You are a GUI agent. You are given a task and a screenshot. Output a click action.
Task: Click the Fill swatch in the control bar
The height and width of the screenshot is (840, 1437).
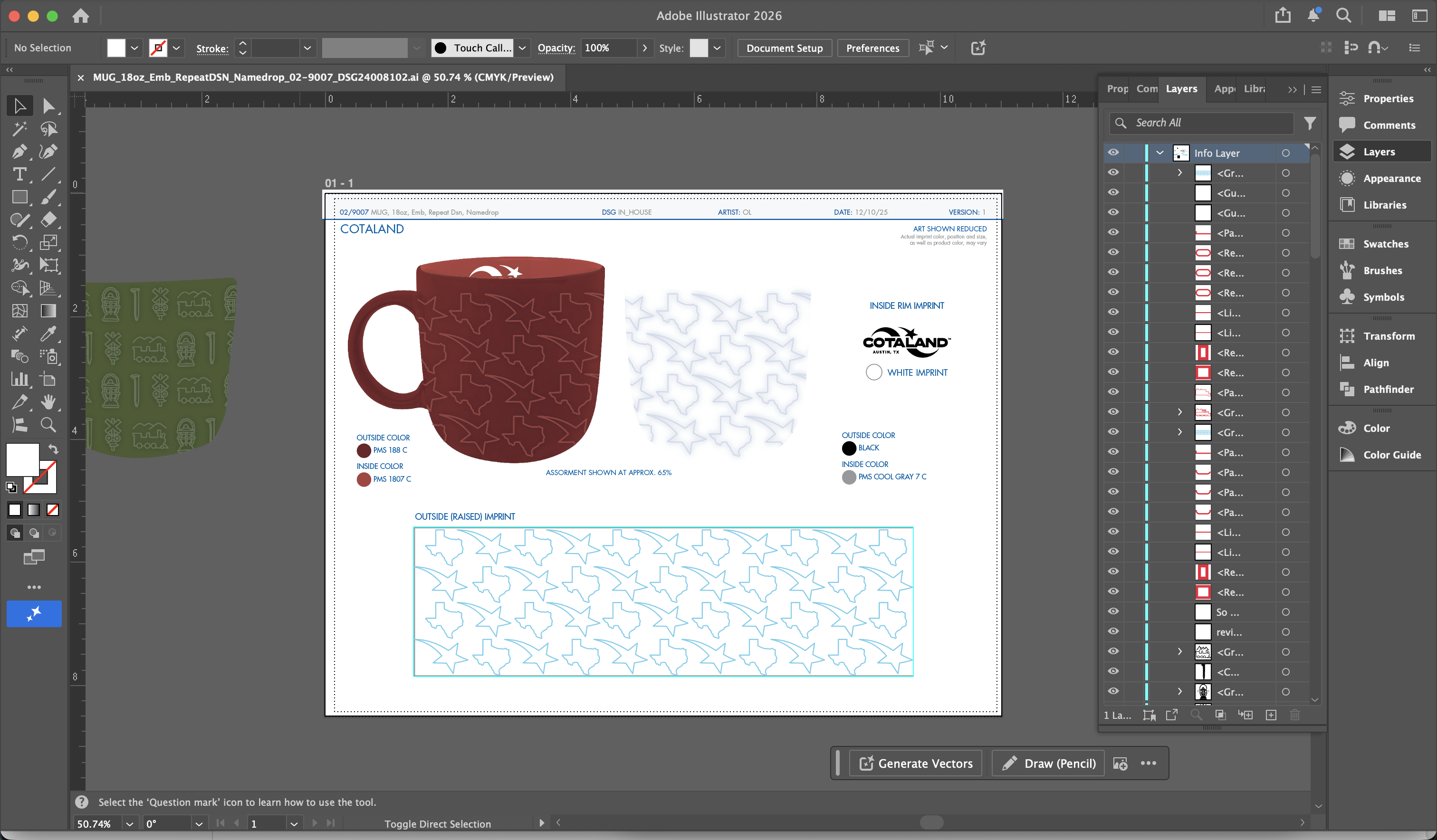tap(116, 48)
